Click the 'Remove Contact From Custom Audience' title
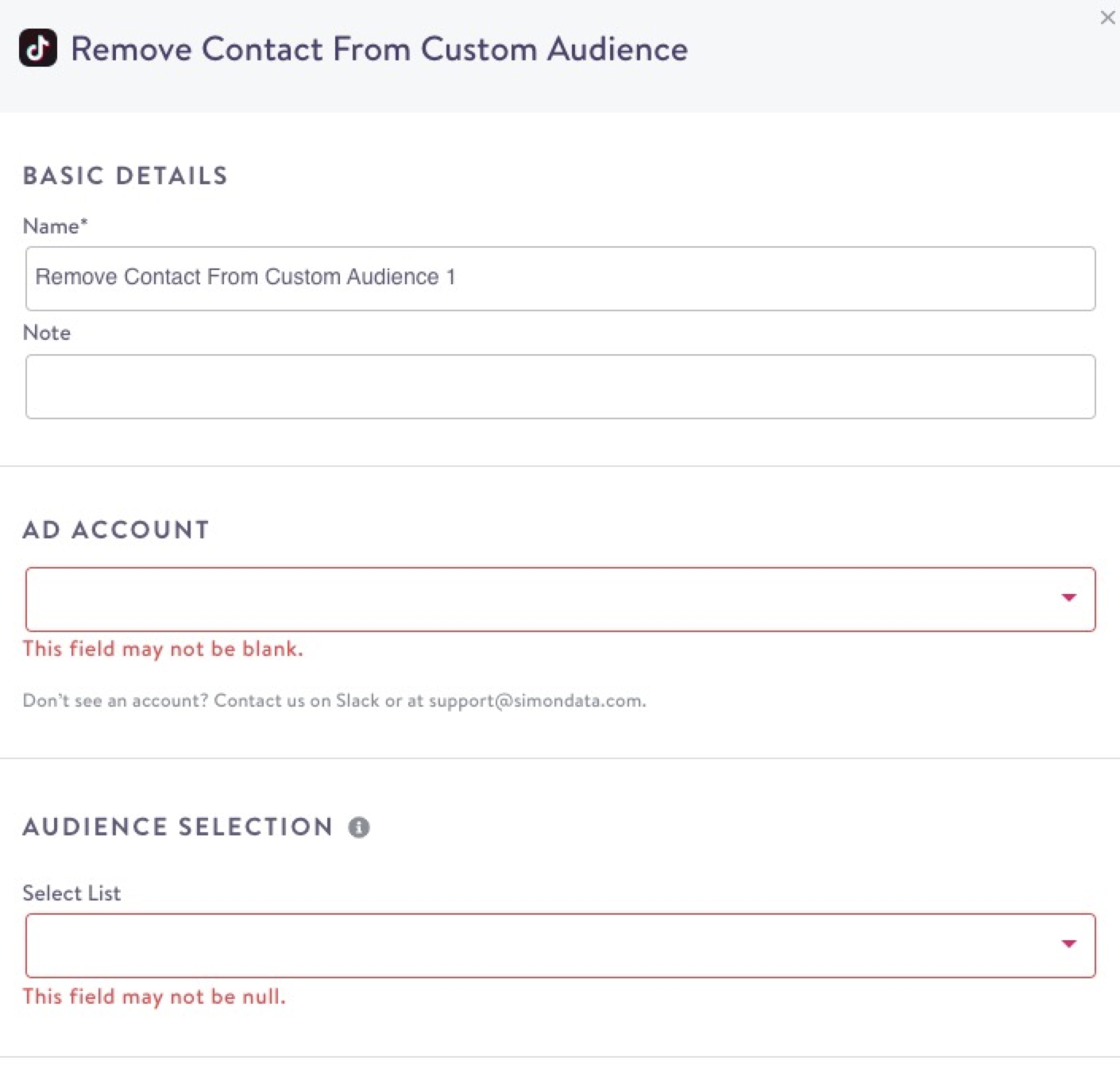1120x1072 pixels. (380, 49)
